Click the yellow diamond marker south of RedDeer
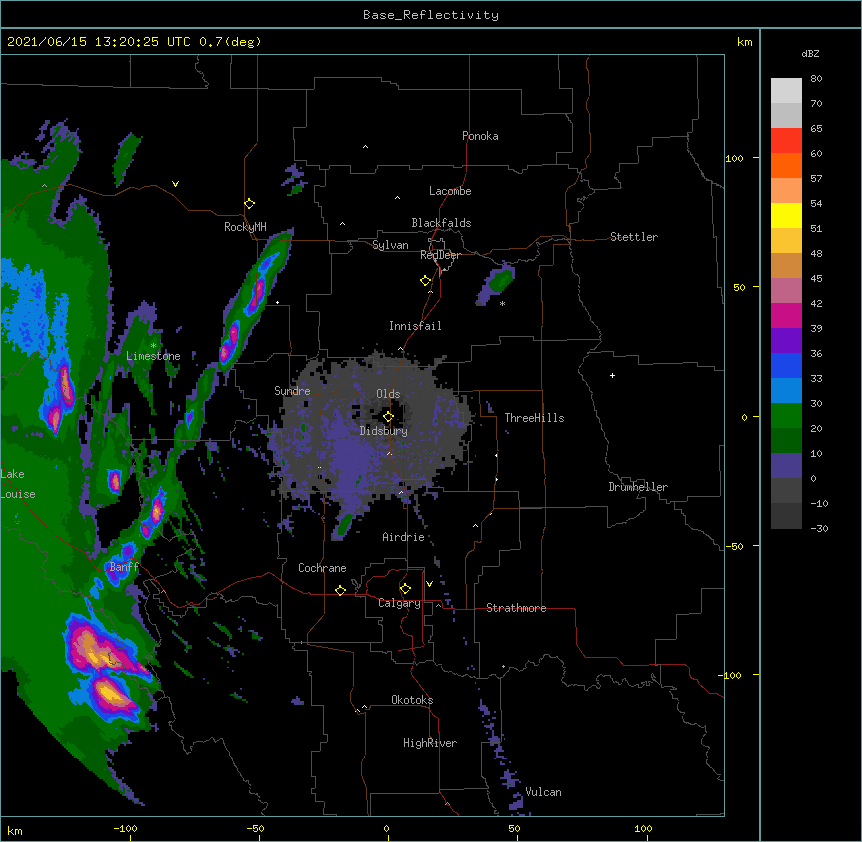862x842 pixels. (x=426, y=281)
